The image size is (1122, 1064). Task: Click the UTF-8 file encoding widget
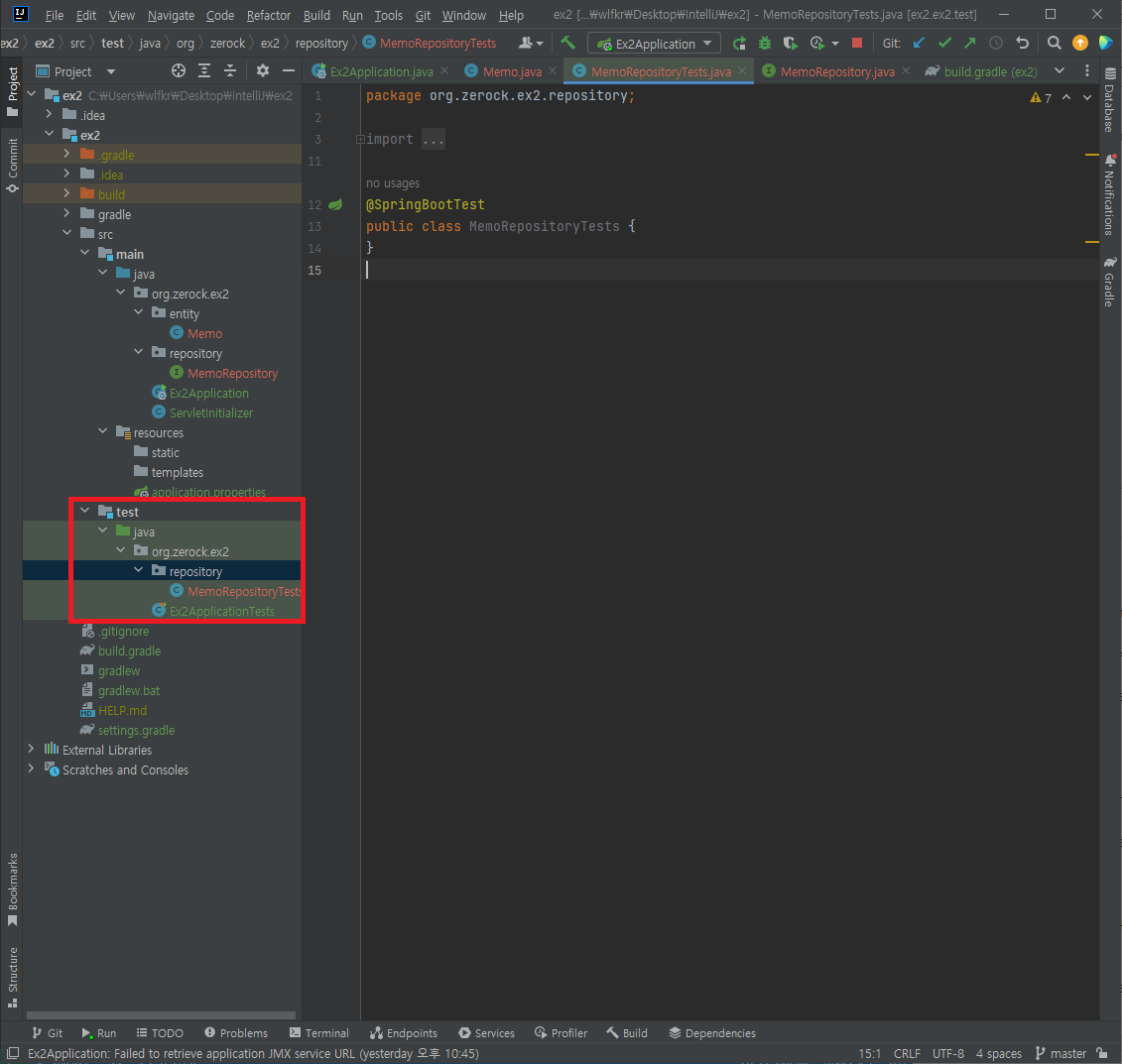(x=948, y=1053)
